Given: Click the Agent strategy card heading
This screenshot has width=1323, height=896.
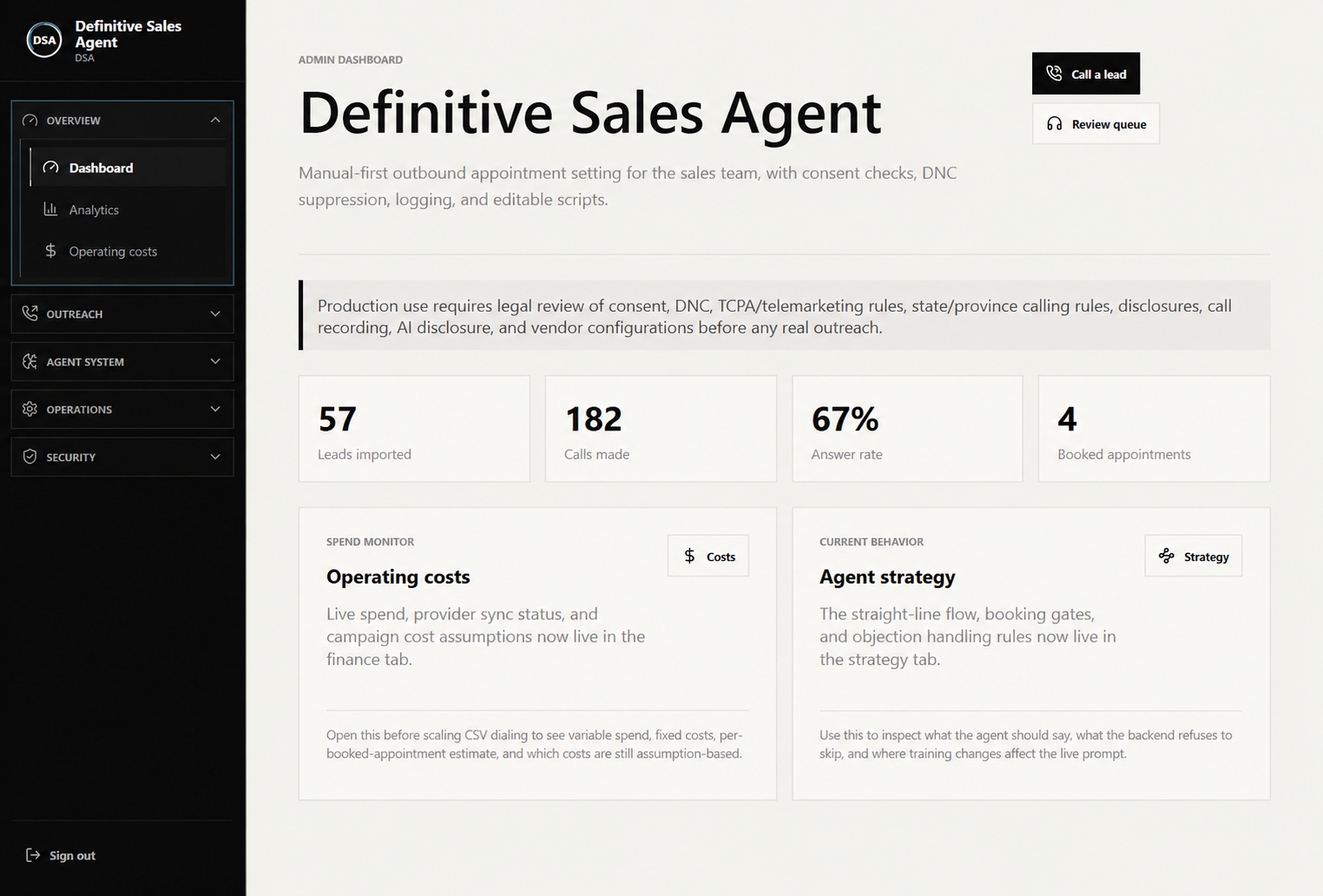Looking at the screenshot, I should coord(887,576).
